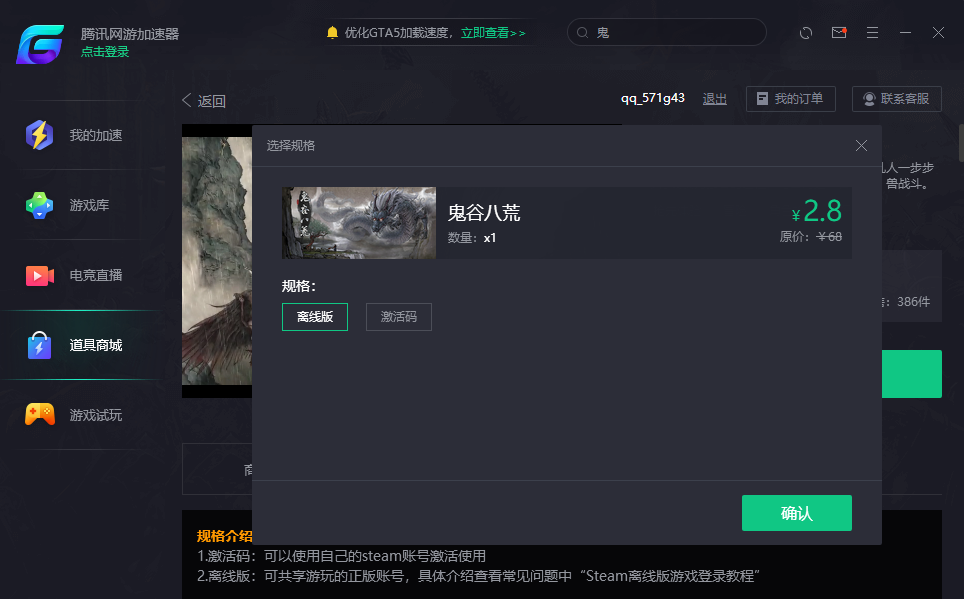Open 我的加速 lightning icon
Viewport: 964px width, 599px height.
point(39,135)
